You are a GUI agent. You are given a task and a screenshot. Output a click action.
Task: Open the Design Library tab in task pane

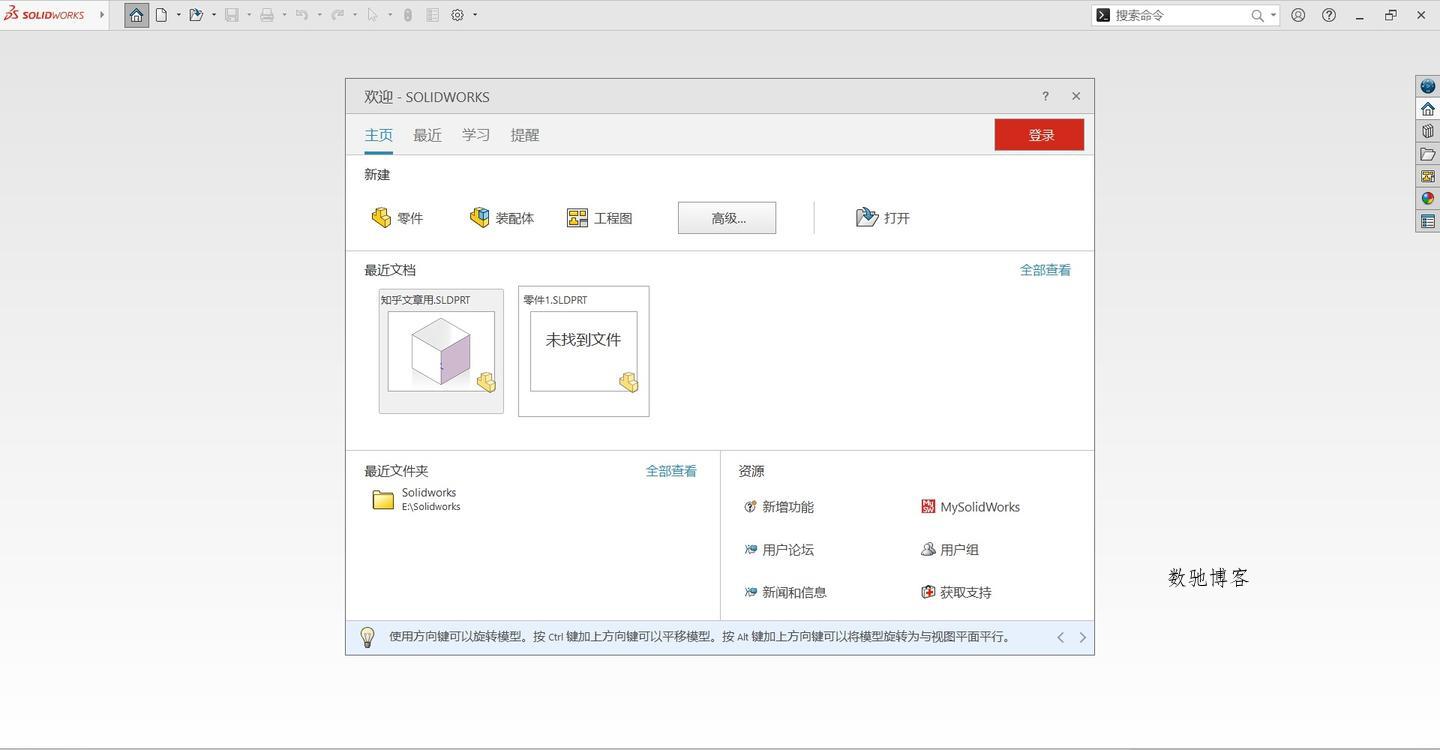point(1428,131)
